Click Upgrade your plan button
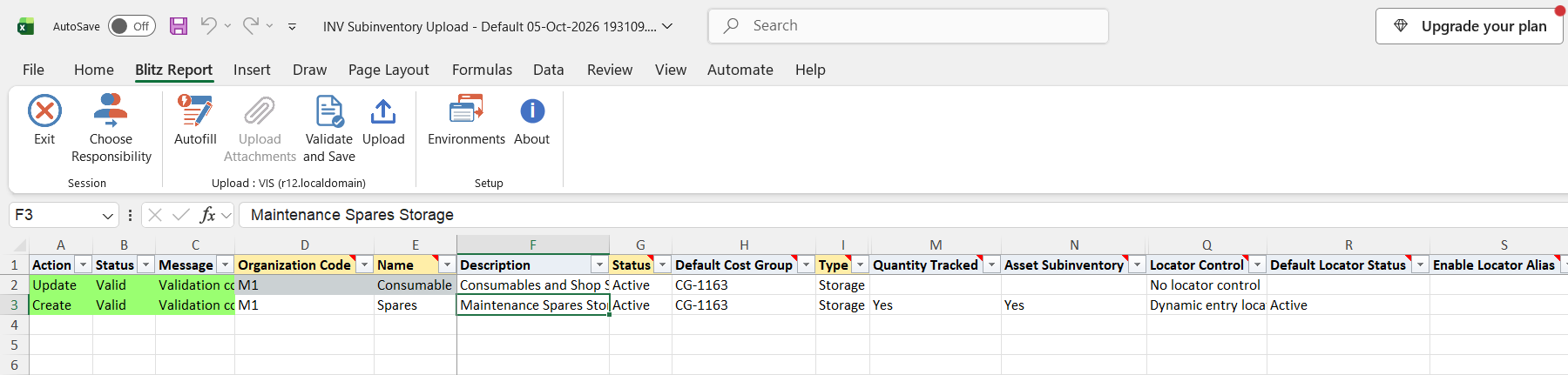 [1470, 26]
